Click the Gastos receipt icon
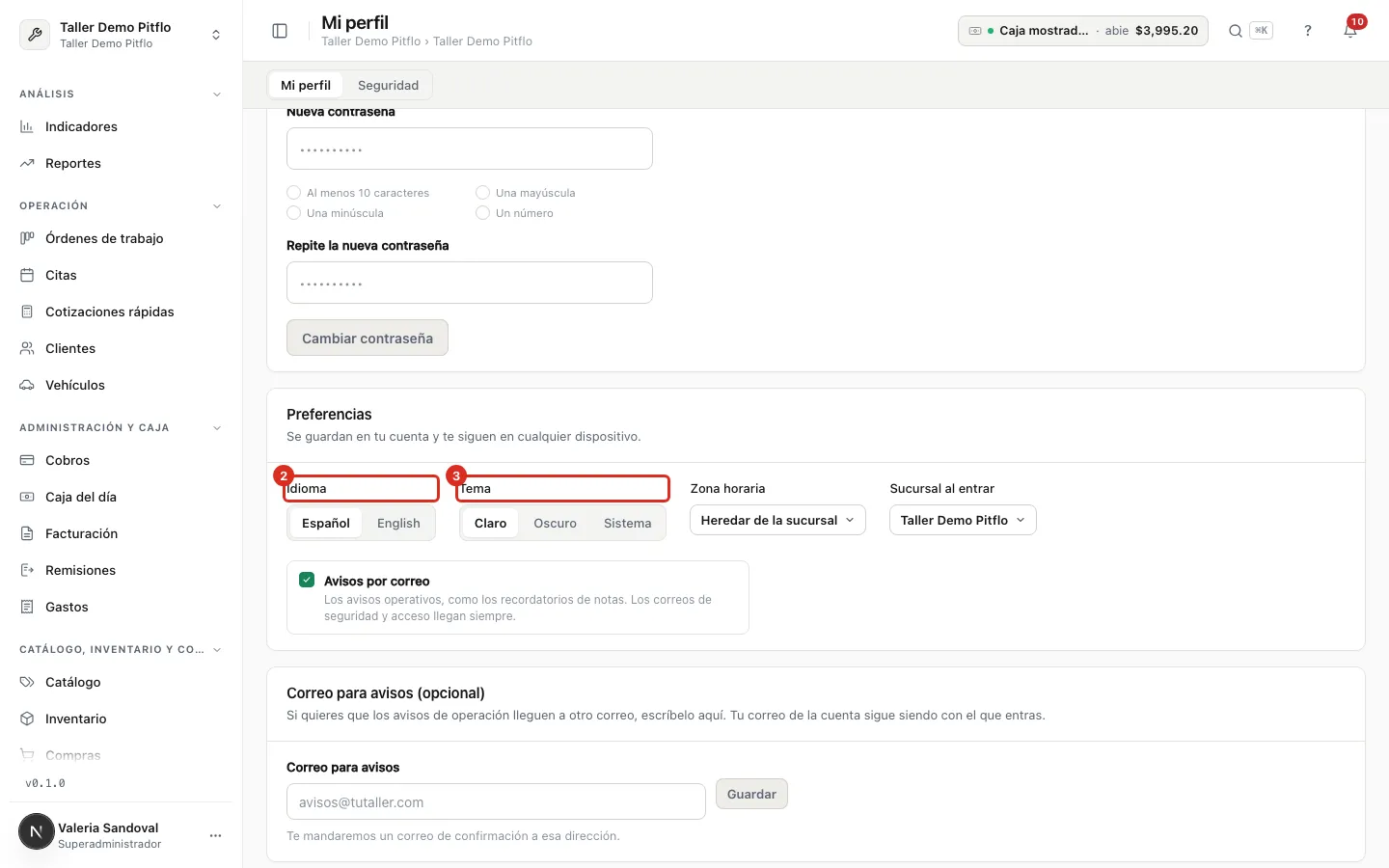This screenshot has height=868, width=1389. click(27, 607)
